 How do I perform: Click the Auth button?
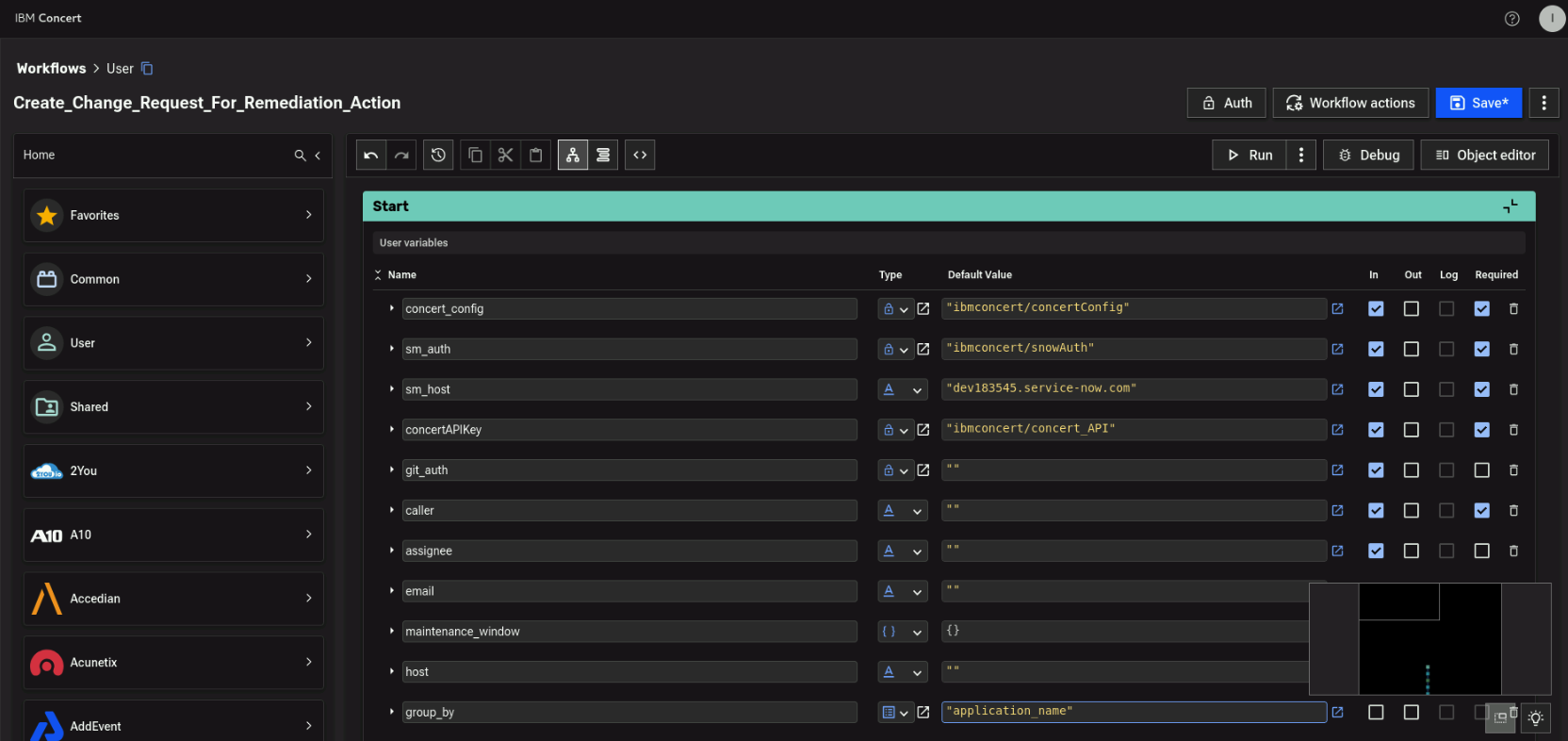[1226, 103]
